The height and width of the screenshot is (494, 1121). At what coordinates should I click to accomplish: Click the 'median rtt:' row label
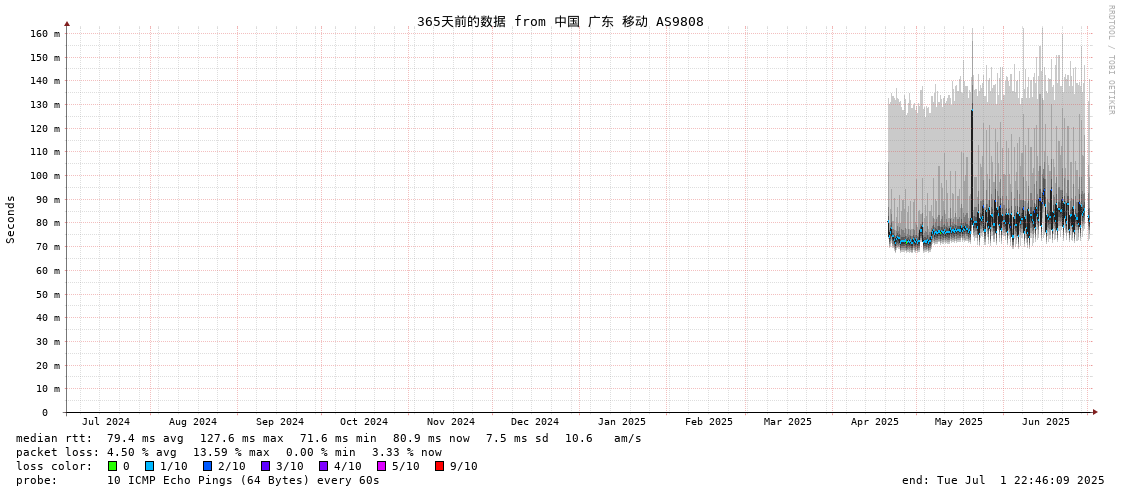point(54,438)
